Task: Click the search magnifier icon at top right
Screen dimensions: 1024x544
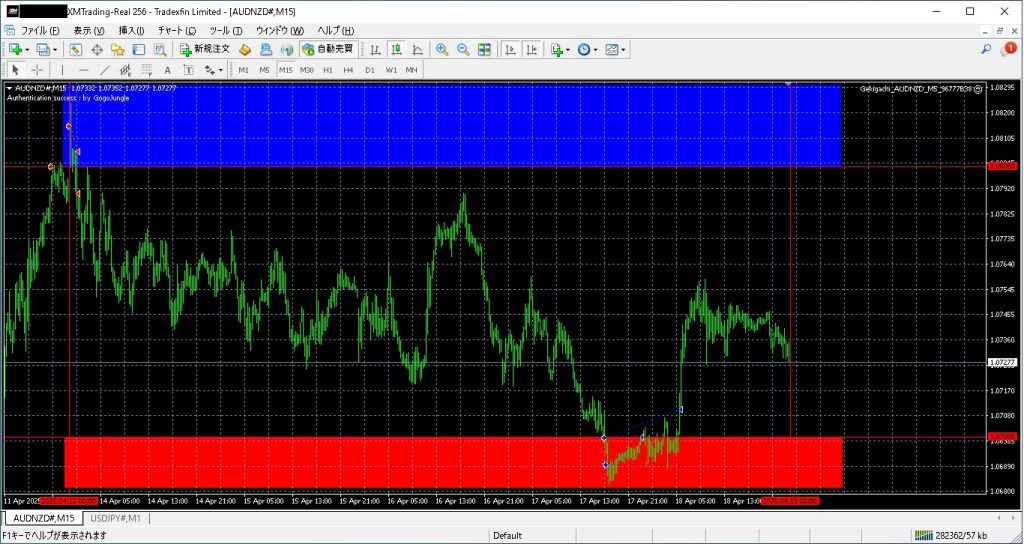Action: (986, 49)
